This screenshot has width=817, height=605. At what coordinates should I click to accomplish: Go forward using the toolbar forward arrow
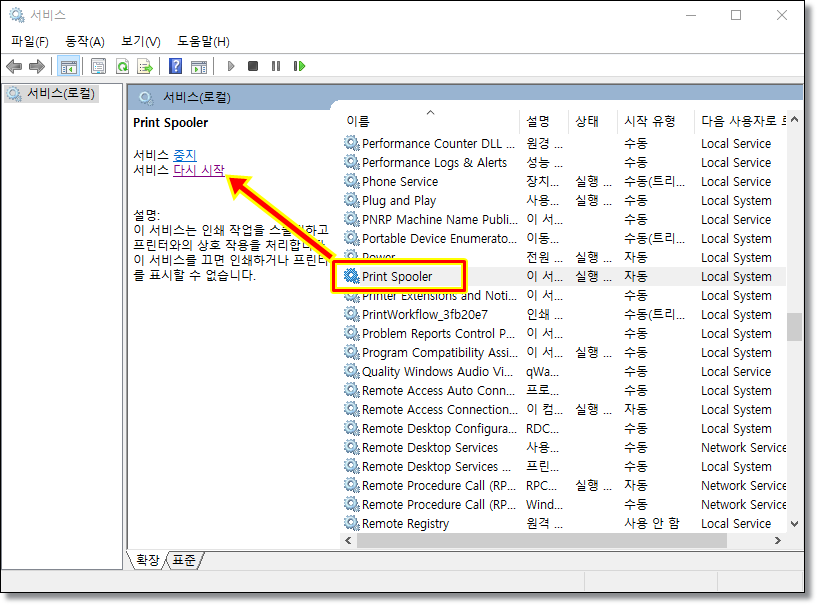(36, 66)
